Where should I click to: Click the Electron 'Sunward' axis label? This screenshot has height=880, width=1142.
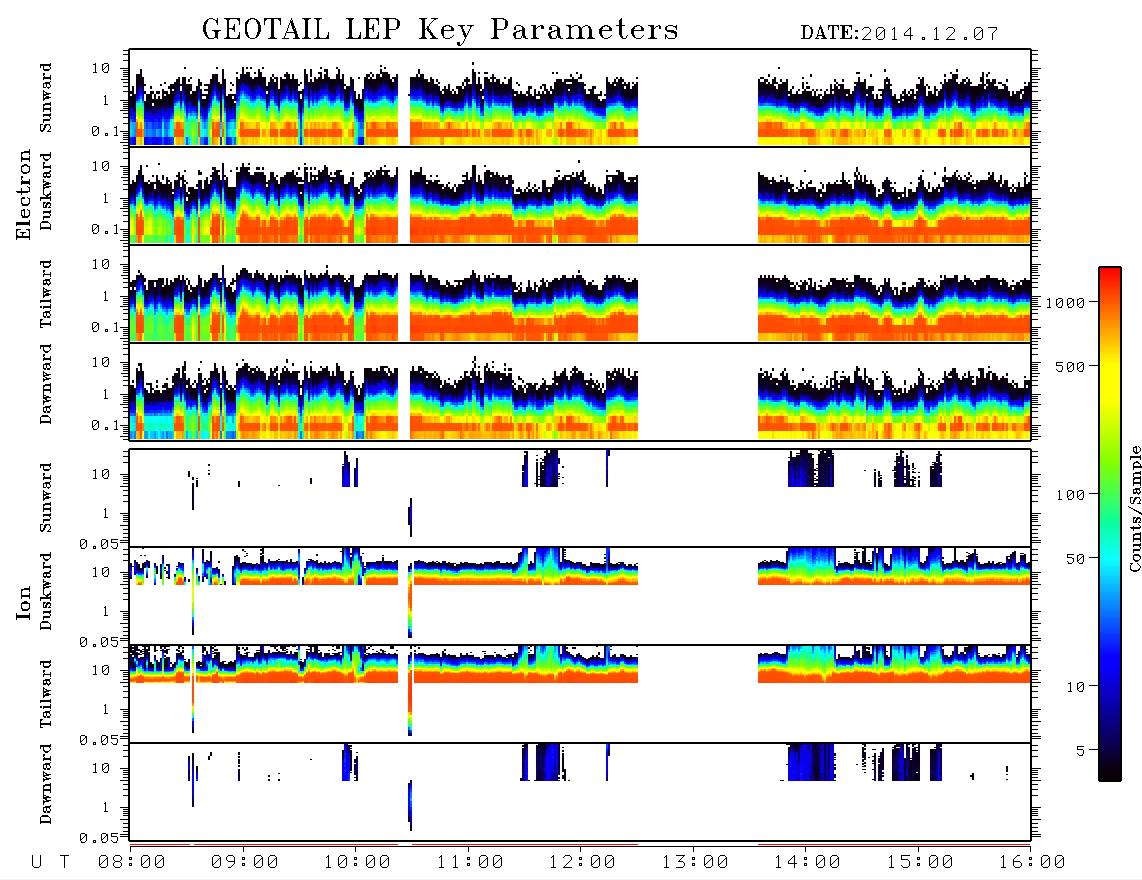[x=46, y=98]
